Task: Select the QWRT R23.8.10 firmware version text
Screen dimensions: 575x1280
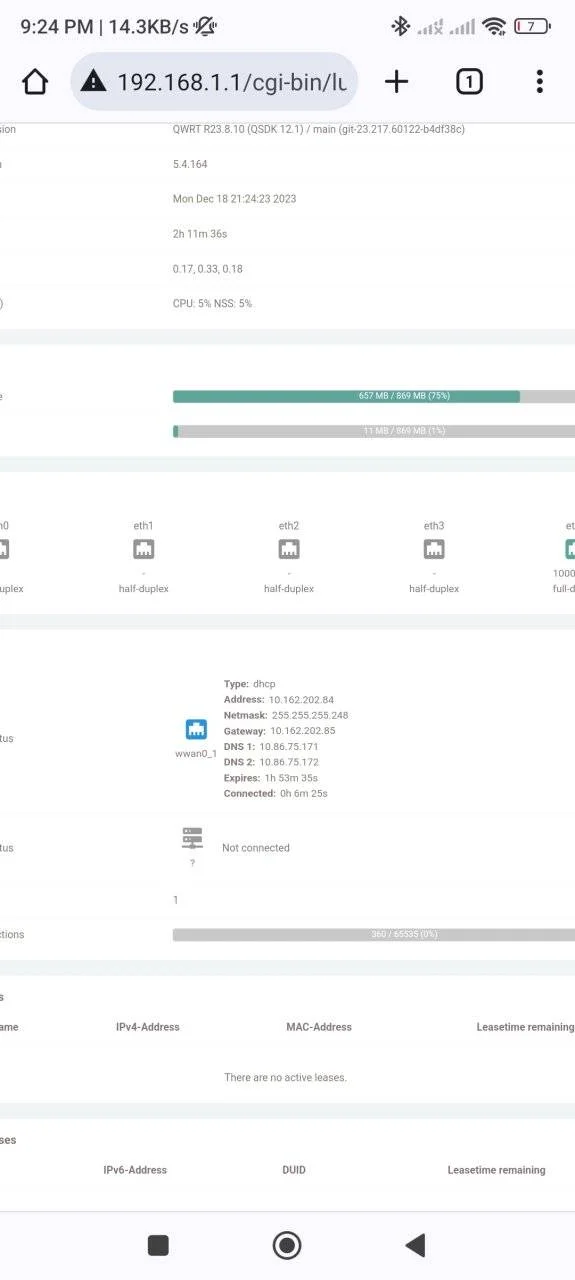Action: coord(319,129)
